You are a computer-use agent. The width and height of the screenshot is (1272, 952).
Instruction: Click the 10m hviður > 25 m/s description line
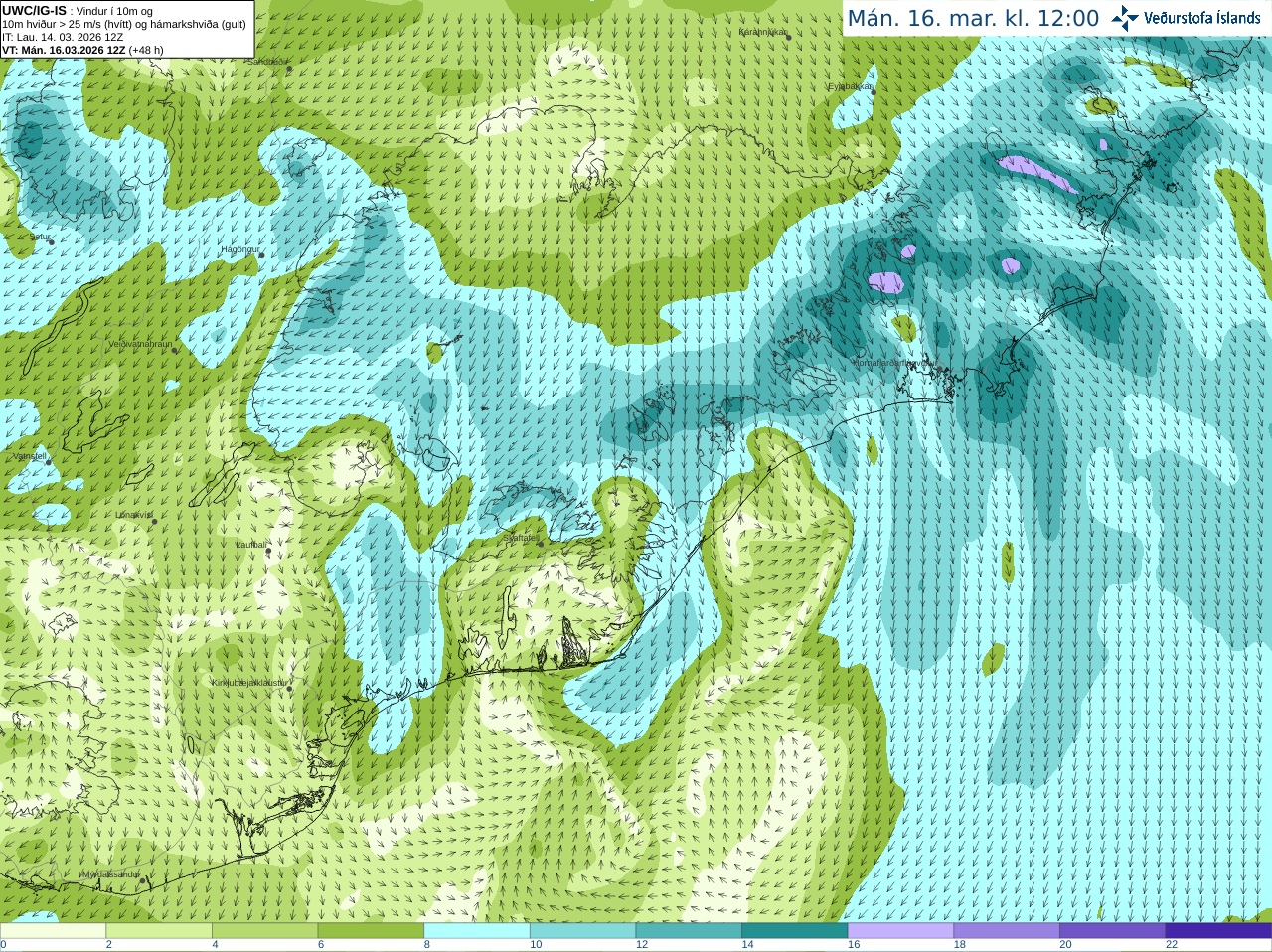[124, 24]
